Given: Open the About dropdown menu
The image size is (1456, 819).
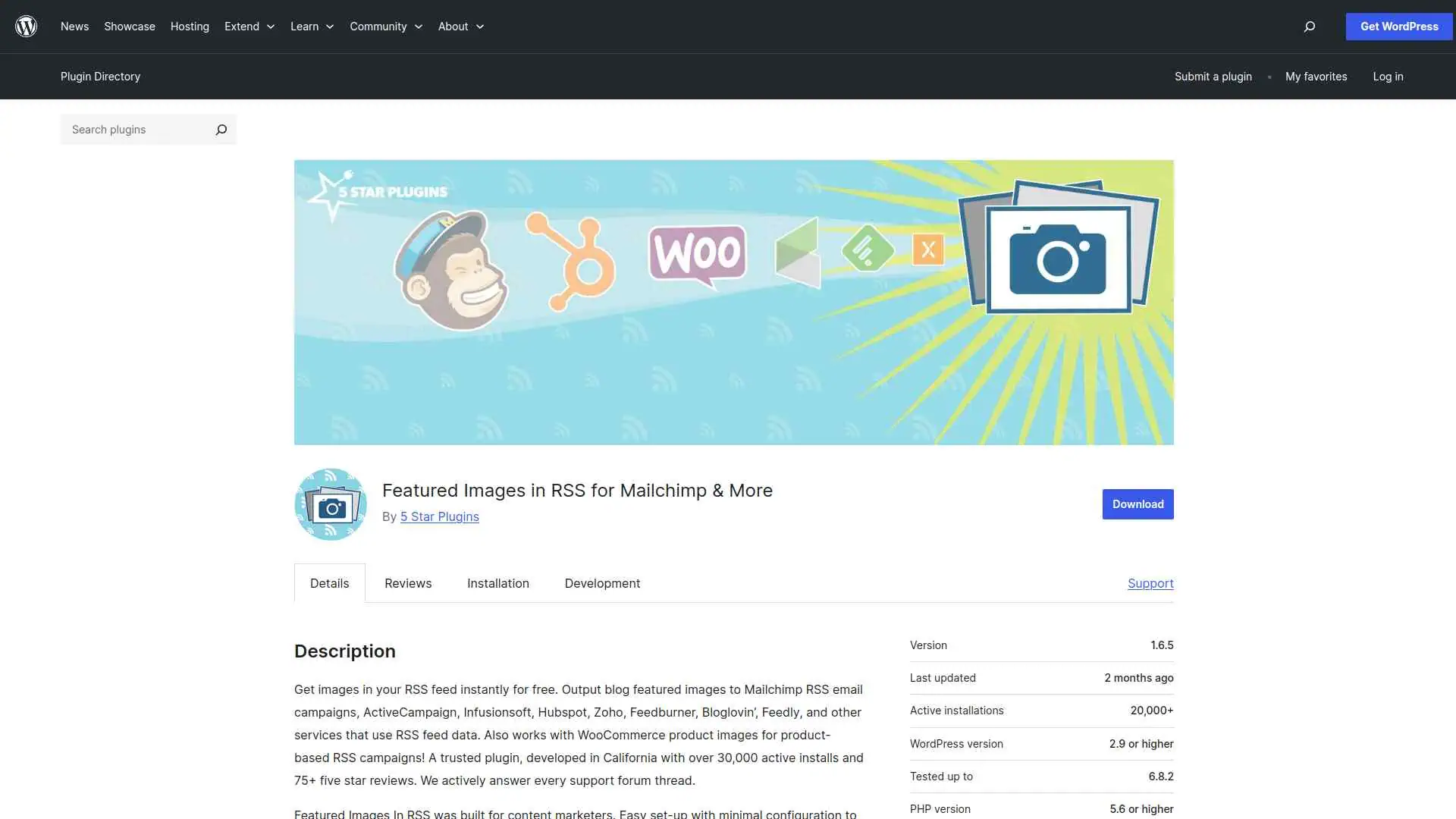Looking at the screenshot, I should [x=460, y=26].
